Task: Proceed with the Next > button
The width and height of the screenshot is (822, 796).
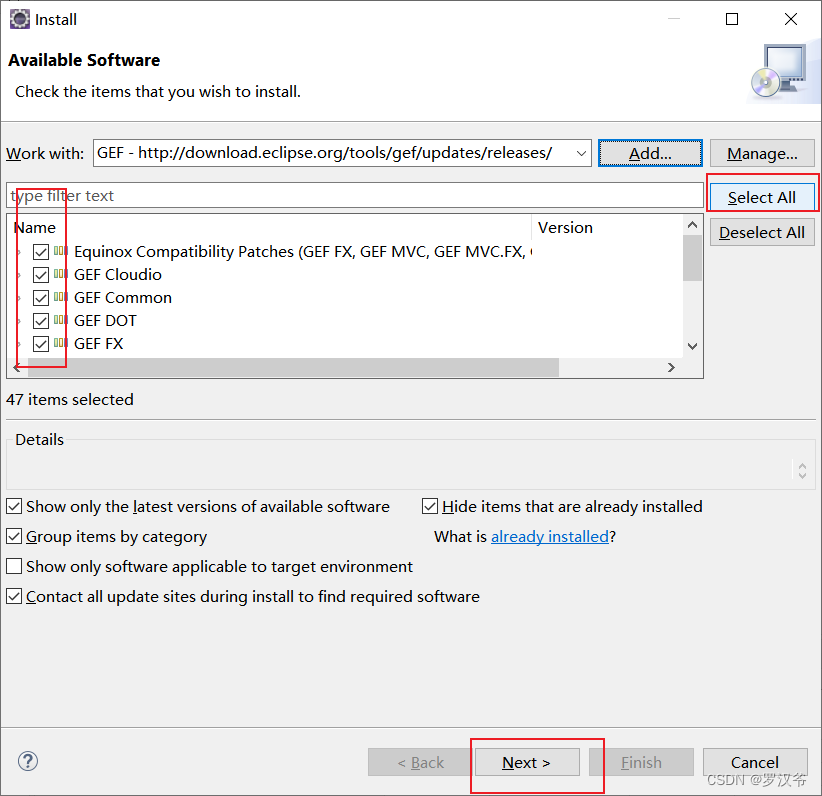Action: pyautogui.click(x=527, y=762)
